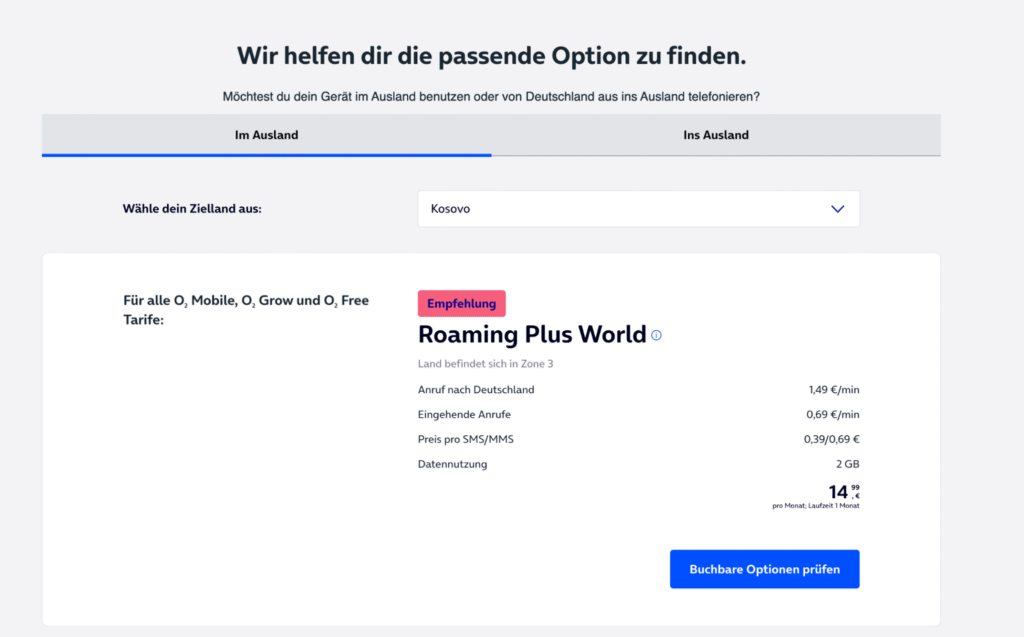The image size is (1024, 637).
Task: Open details via Roaming Plus World heading
Action: (530, 334)
